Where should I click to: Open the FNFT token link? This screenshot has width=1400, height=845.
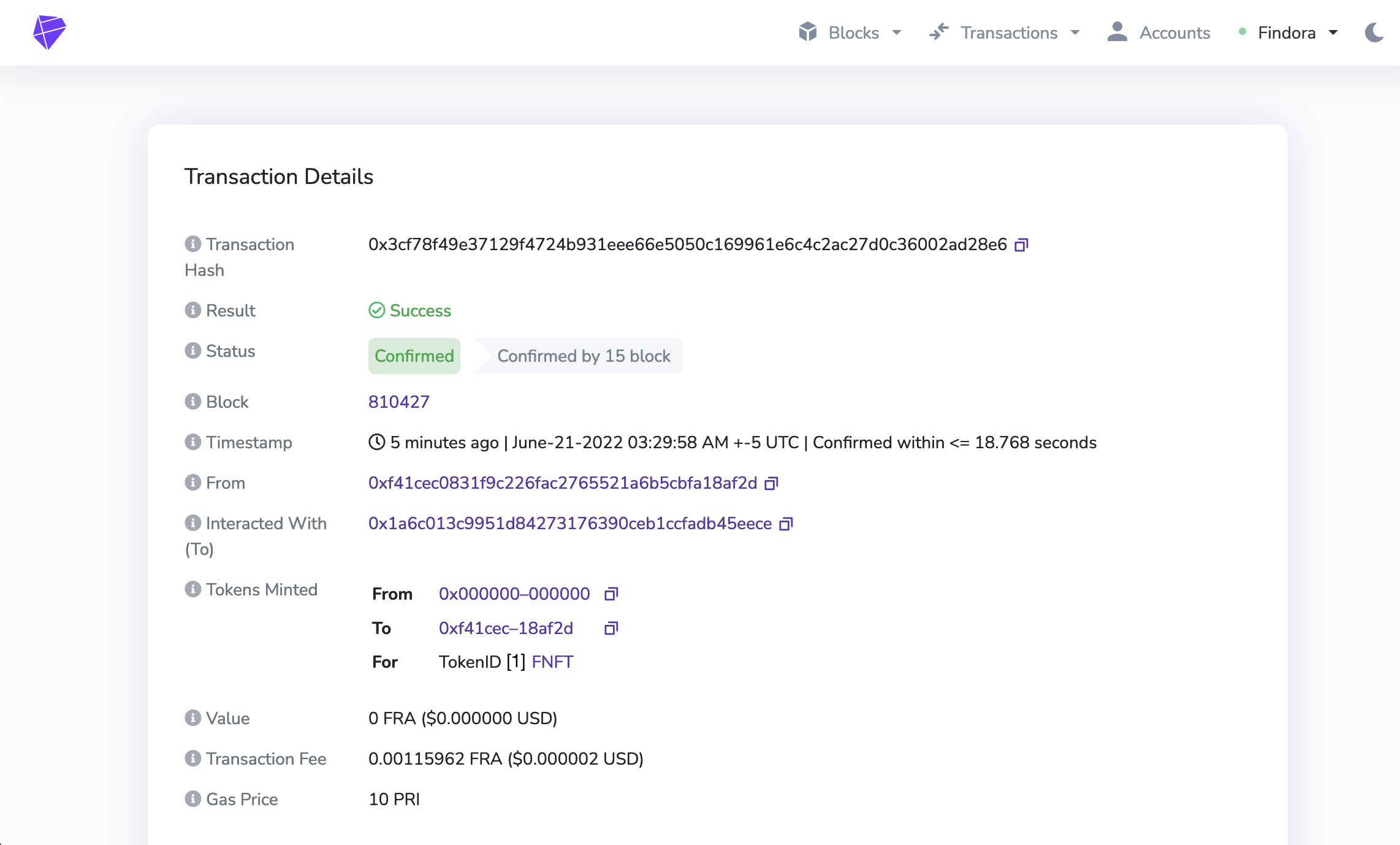click(552, 662)
